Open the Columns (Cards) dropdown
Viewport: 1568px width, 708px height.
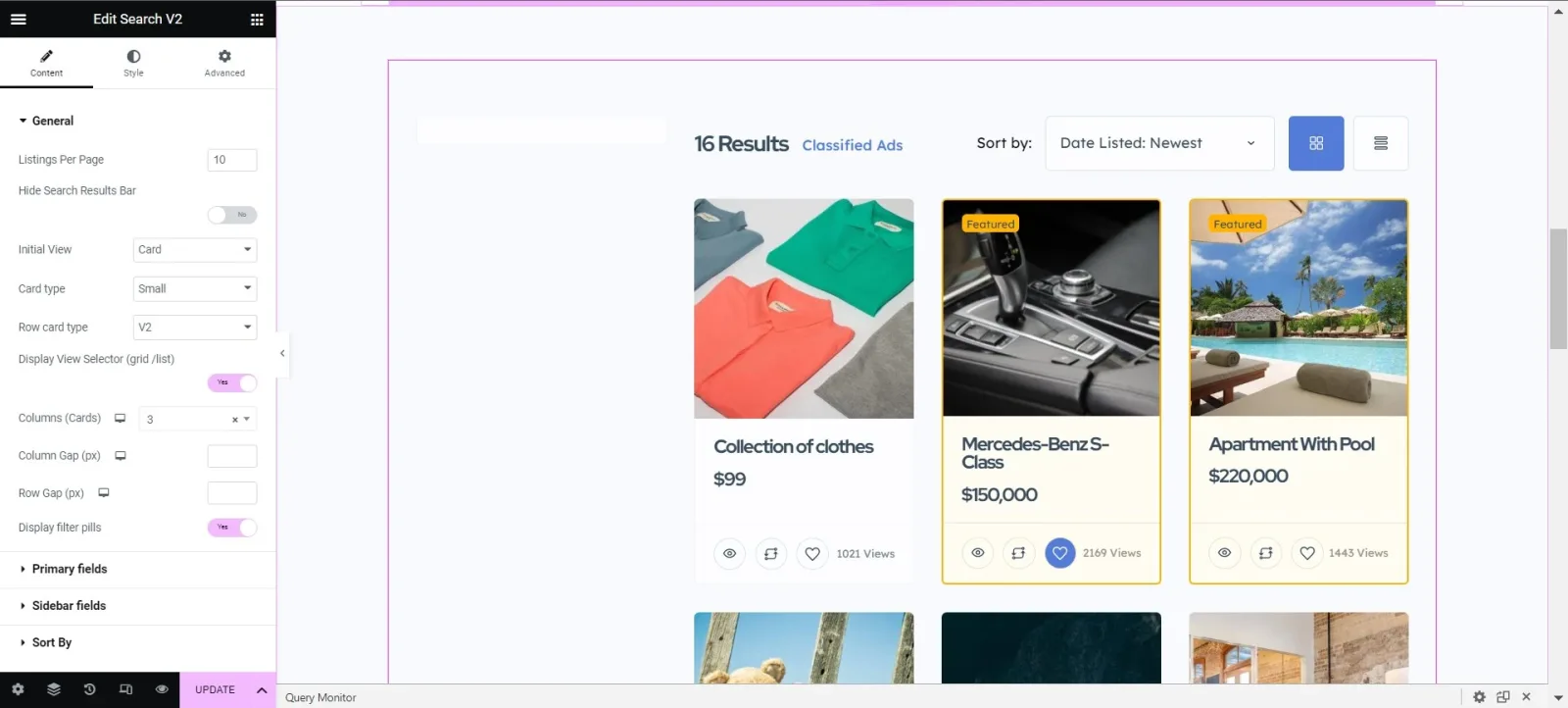click(x=198, y=419)
